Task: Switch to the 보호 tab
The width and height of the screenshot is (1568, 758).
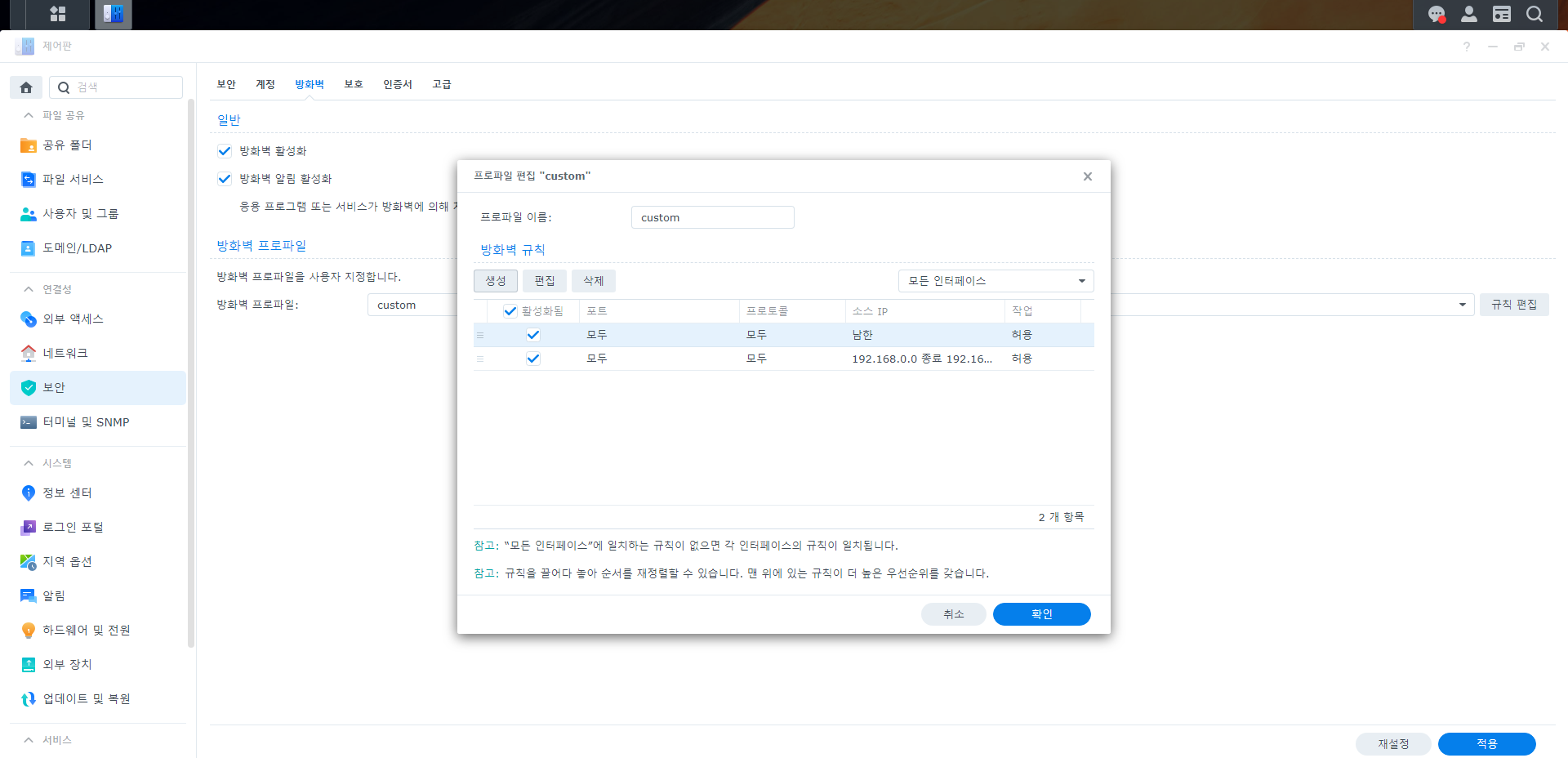Action: (x=354, y=84)
